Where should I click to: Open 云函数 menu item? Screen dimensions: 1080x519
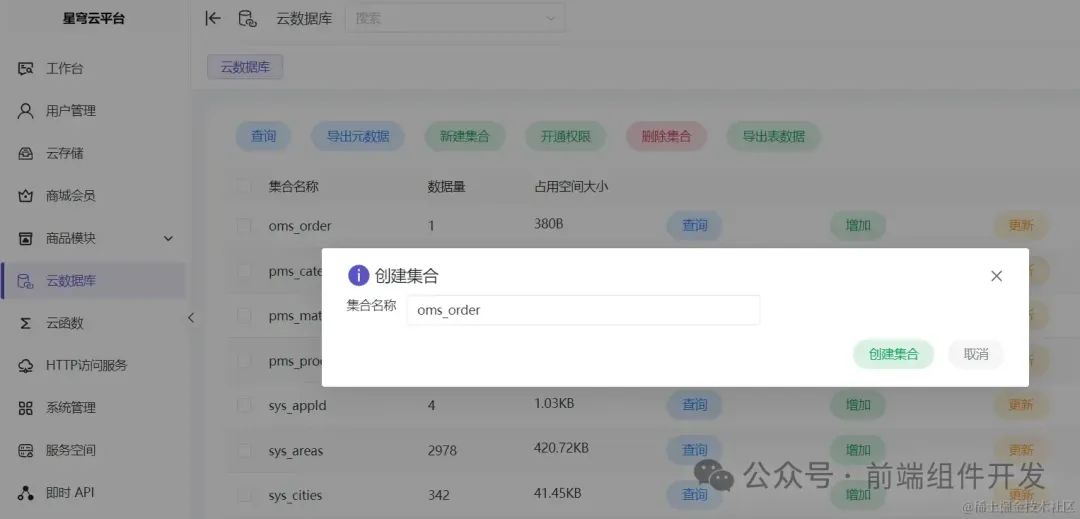(x=65, y=324)
